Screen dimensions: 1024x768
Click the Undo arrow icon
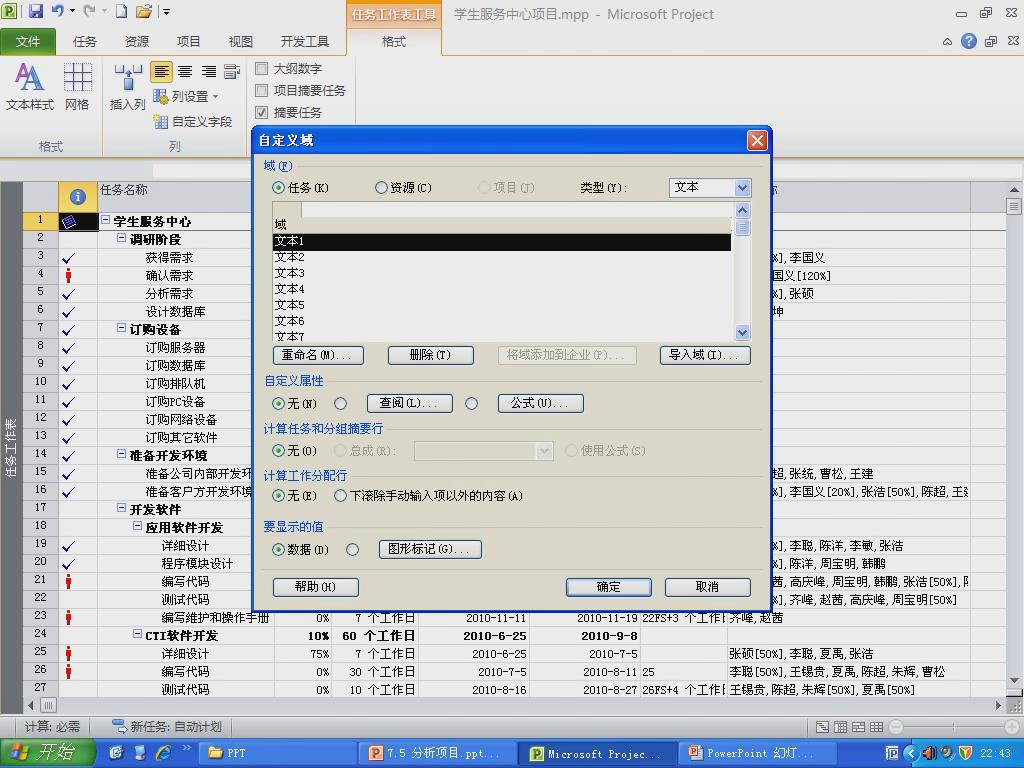[57, 11]
